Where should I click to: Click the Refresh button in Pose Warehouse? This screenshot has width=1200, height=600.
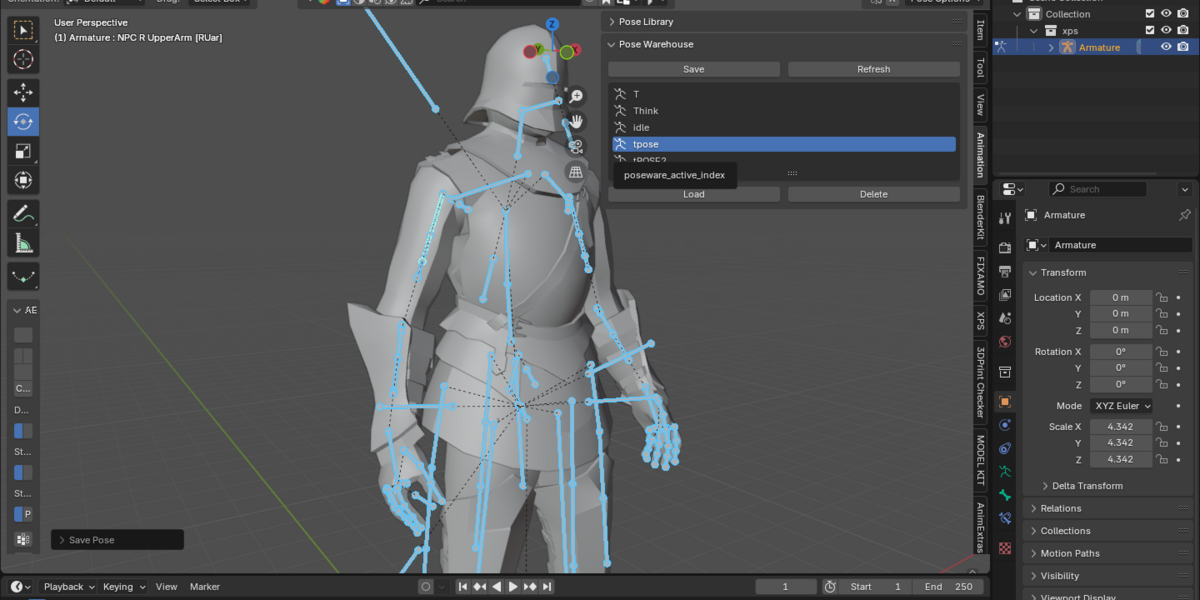(873, 69)
